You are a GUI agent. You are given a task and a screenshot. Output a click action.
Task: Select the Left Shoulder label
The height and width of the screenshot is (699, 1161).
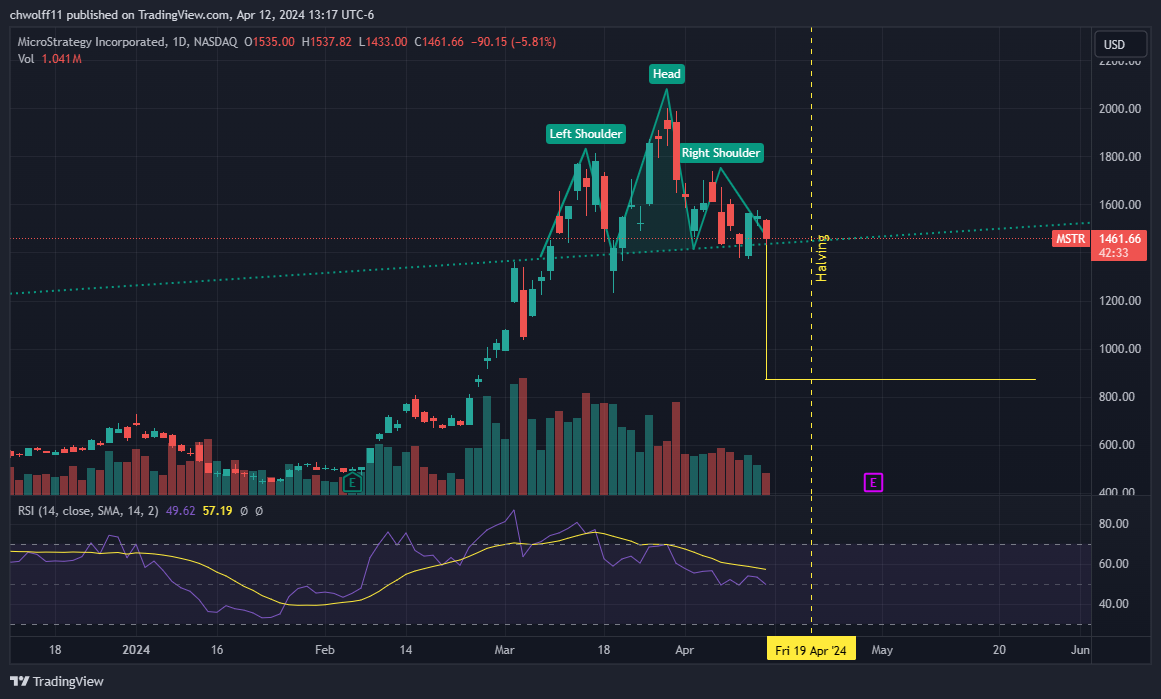586,133
